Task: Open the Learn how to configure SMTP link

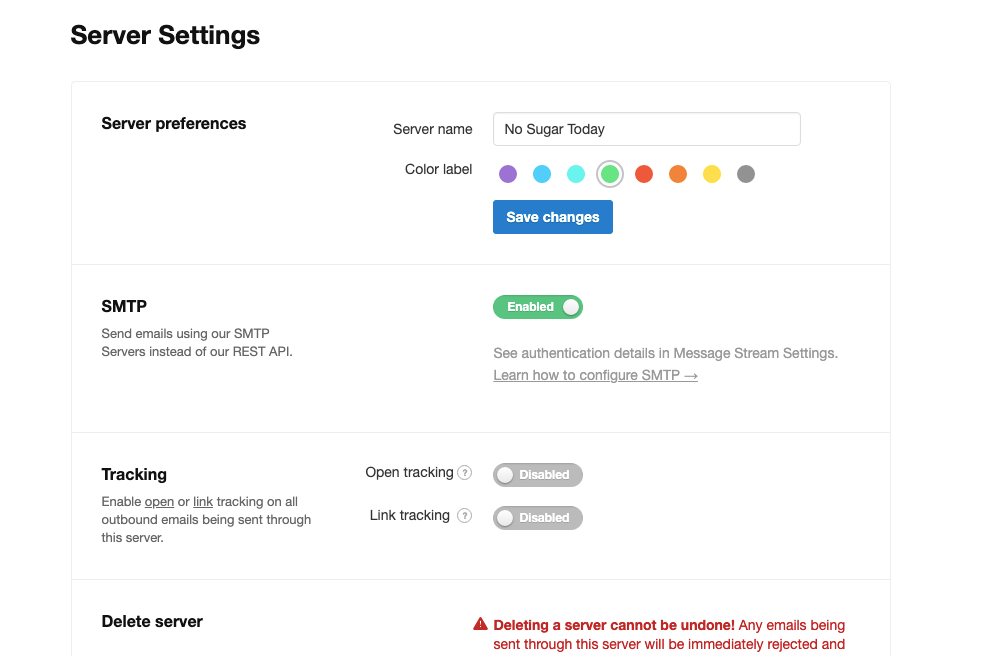Action: (x=595, y=375)
